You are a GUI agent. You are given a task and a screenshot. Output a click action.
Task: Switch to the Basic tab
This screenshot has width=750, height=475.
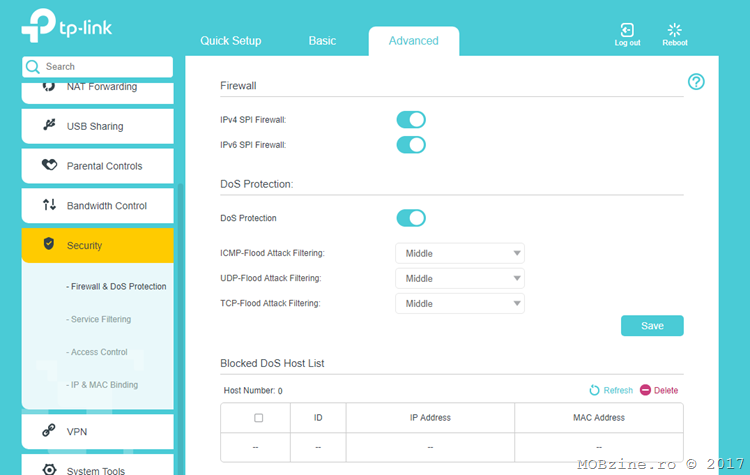tap(322, 41)
